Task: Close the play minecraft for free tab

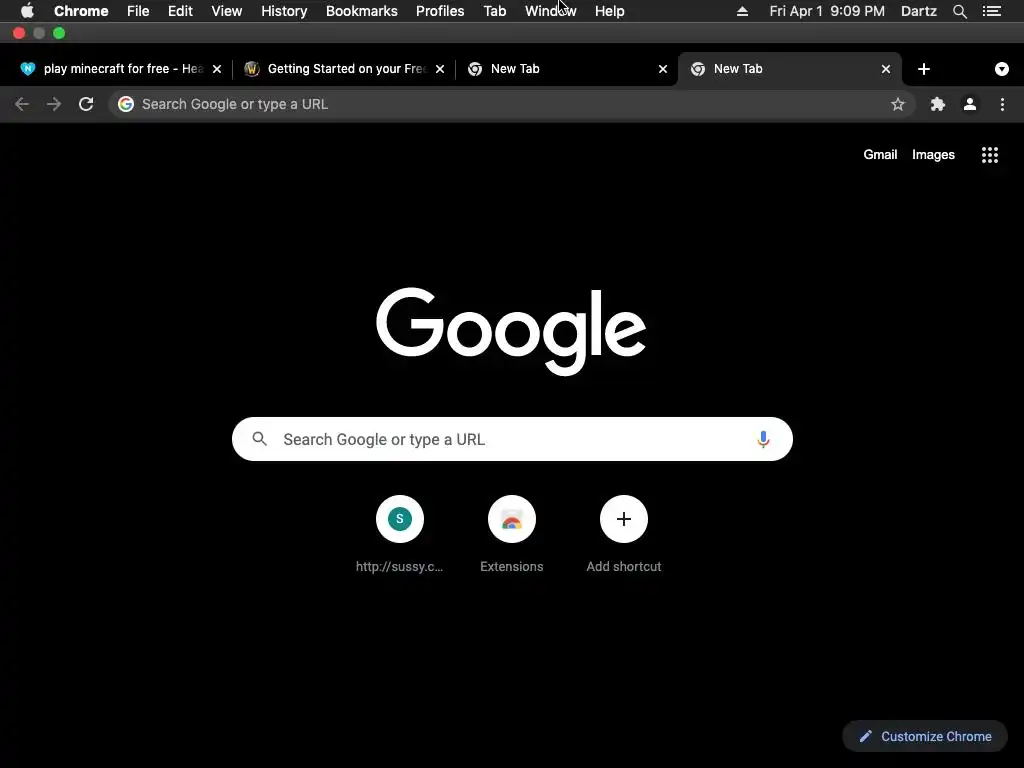Action: pos(217,69)
